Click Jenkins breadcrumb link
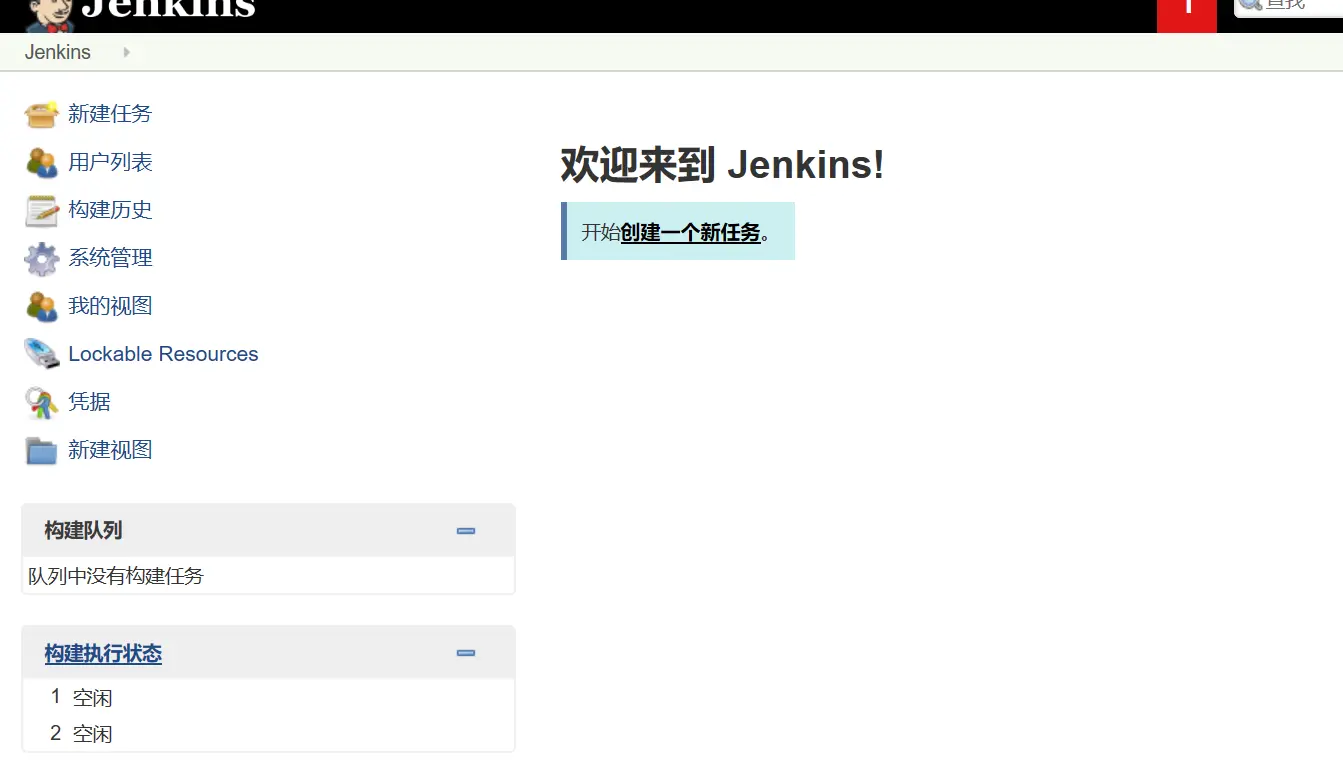This screenshot has height=775, width=1343. [x=58, y=52]
